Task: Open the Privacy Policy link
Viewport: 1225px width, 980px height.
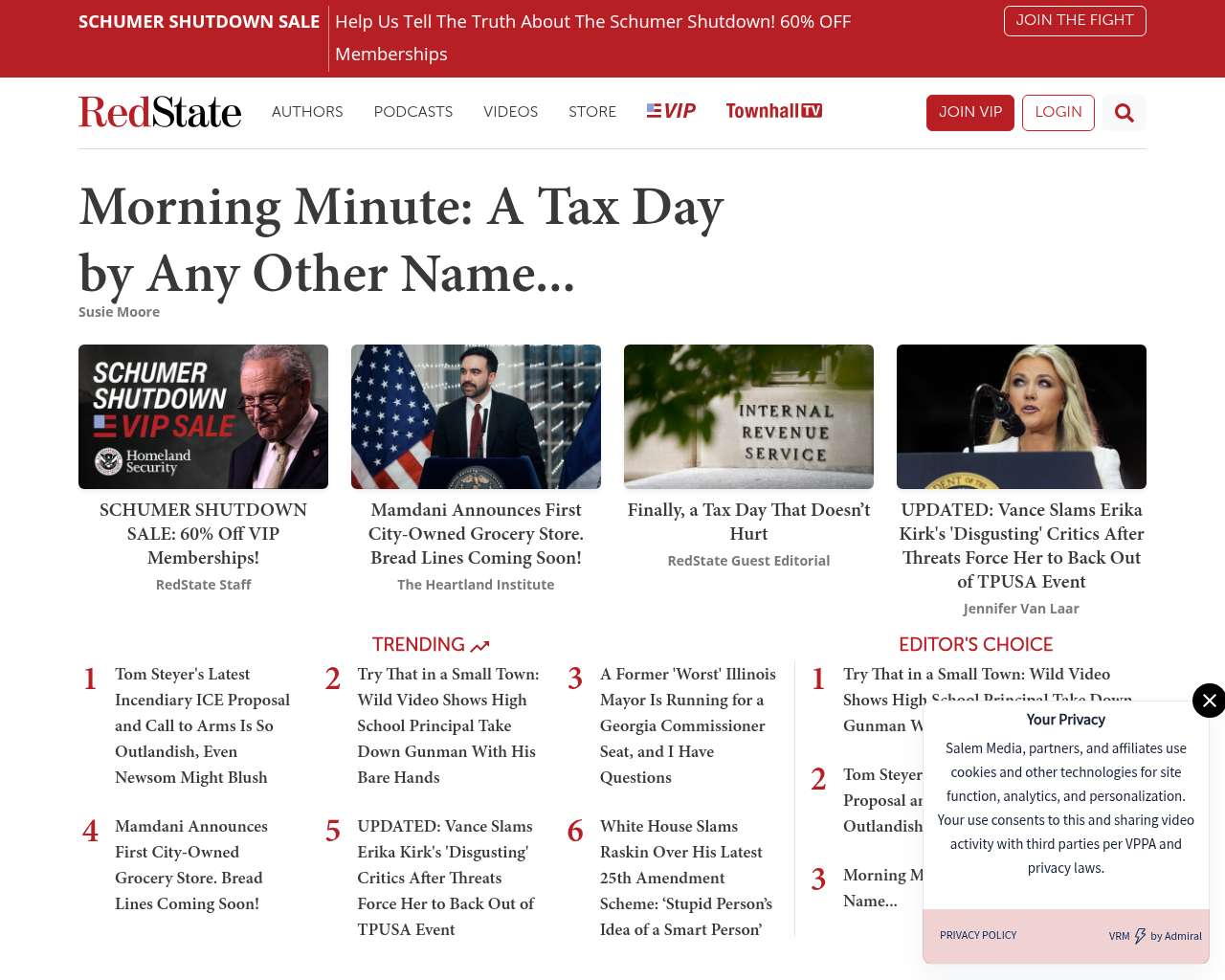Action: click(978, 935)
